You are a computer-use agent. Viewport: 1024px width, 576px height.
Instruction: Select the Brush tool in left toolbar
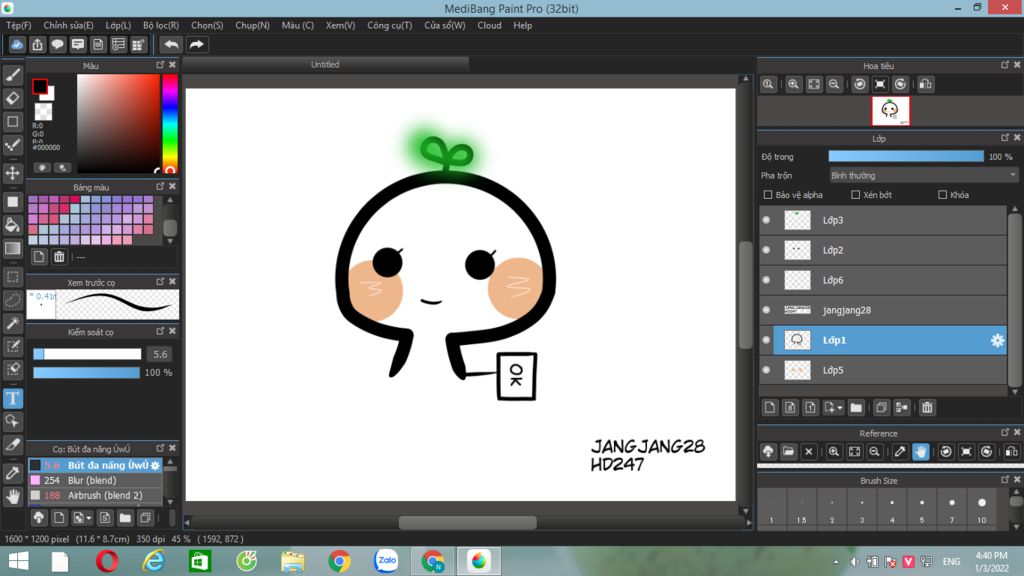pos(12,75)
